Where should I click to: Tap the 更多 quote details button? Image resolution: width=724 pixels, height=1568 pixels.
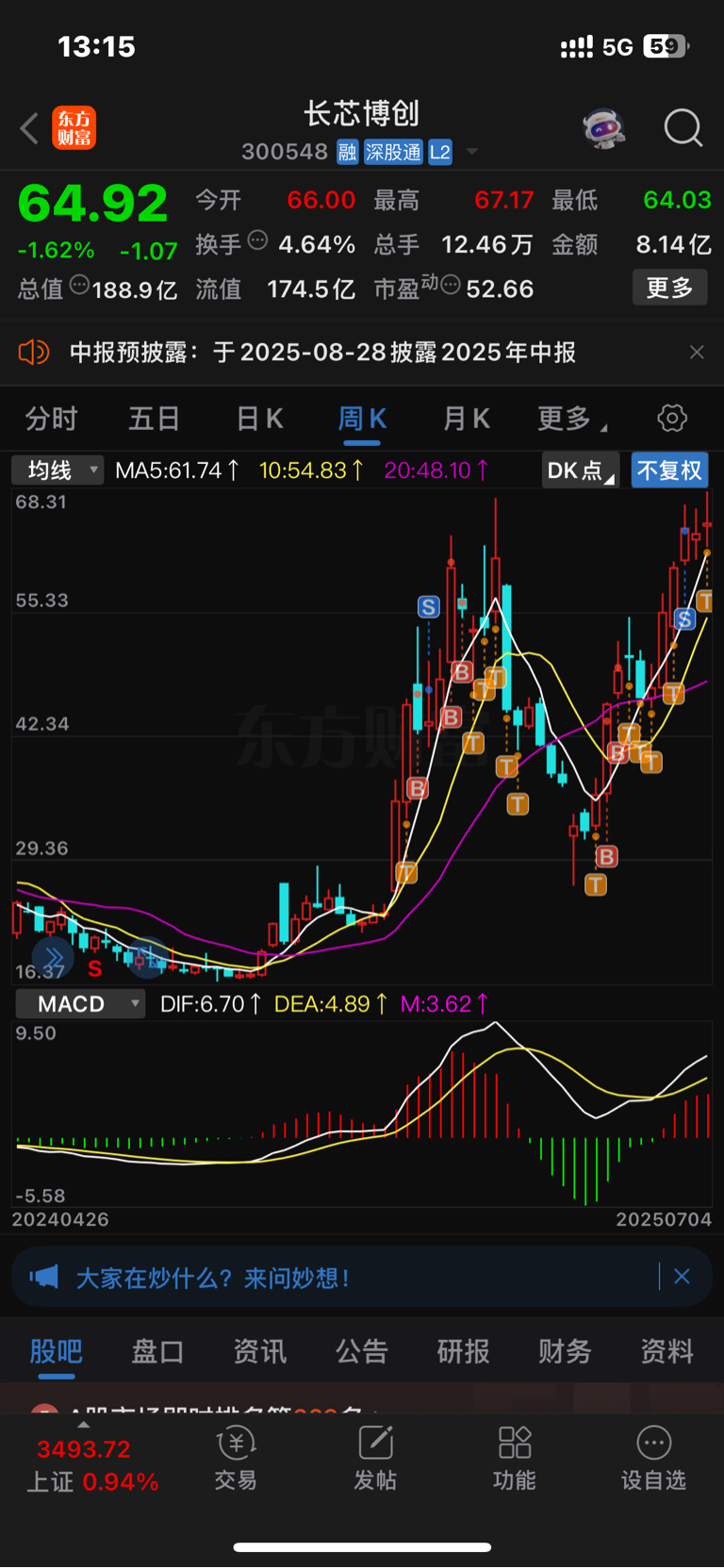tap(669, 288)
